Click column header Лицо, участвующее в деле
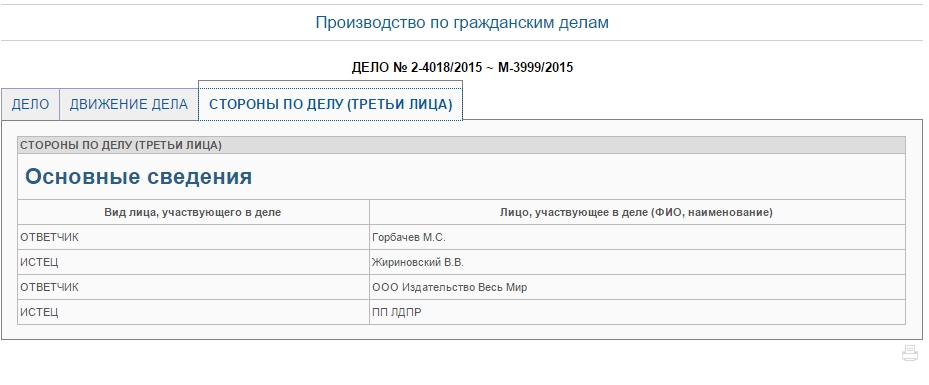929x385 pixels. (637, 212)
